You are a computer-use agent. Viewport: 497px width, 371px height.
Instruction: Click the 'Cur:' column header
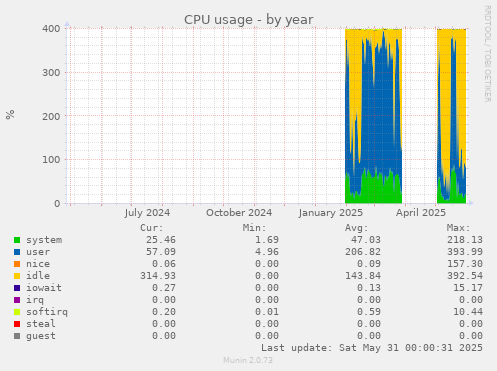[x=152, y=228]
